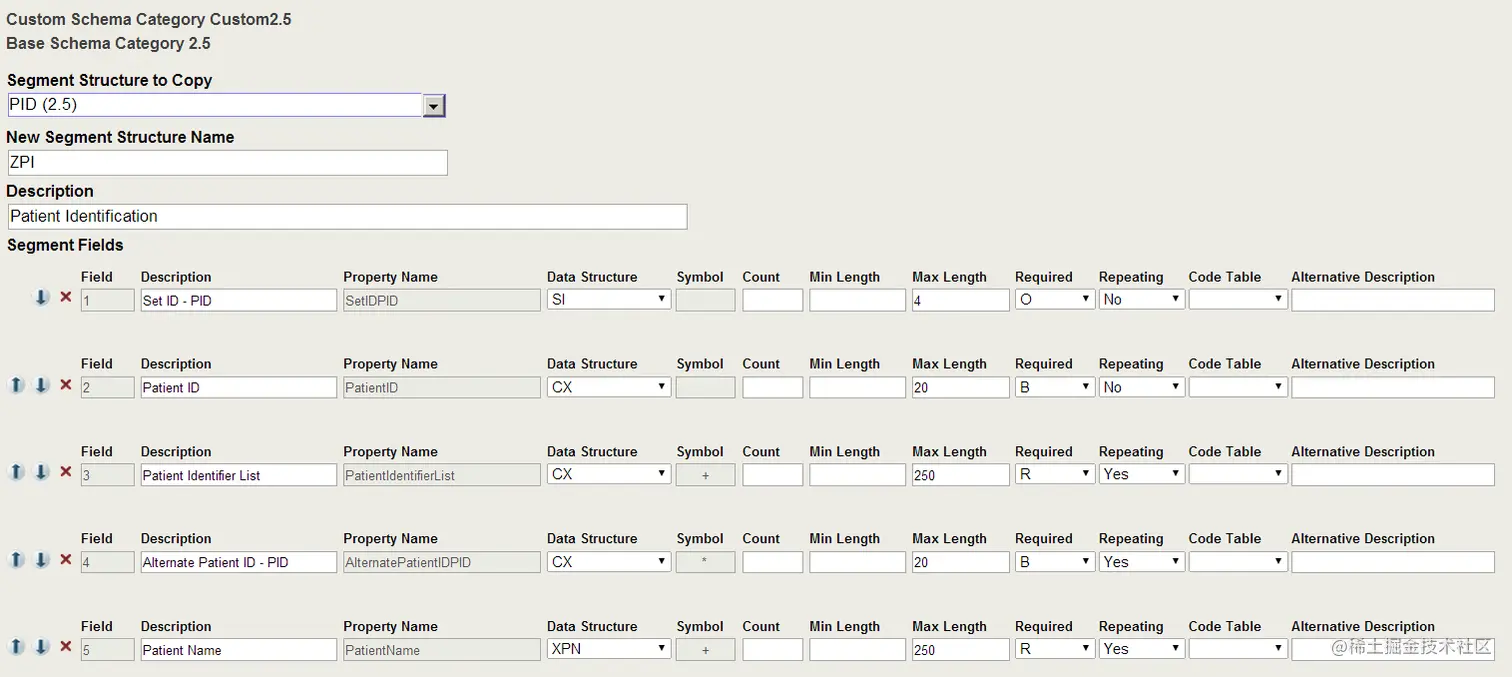Image resolution: width=1512 pixels, height=677 pixels.
Task: Click Count field for Set ID - PID
Action: coord(772,300)
